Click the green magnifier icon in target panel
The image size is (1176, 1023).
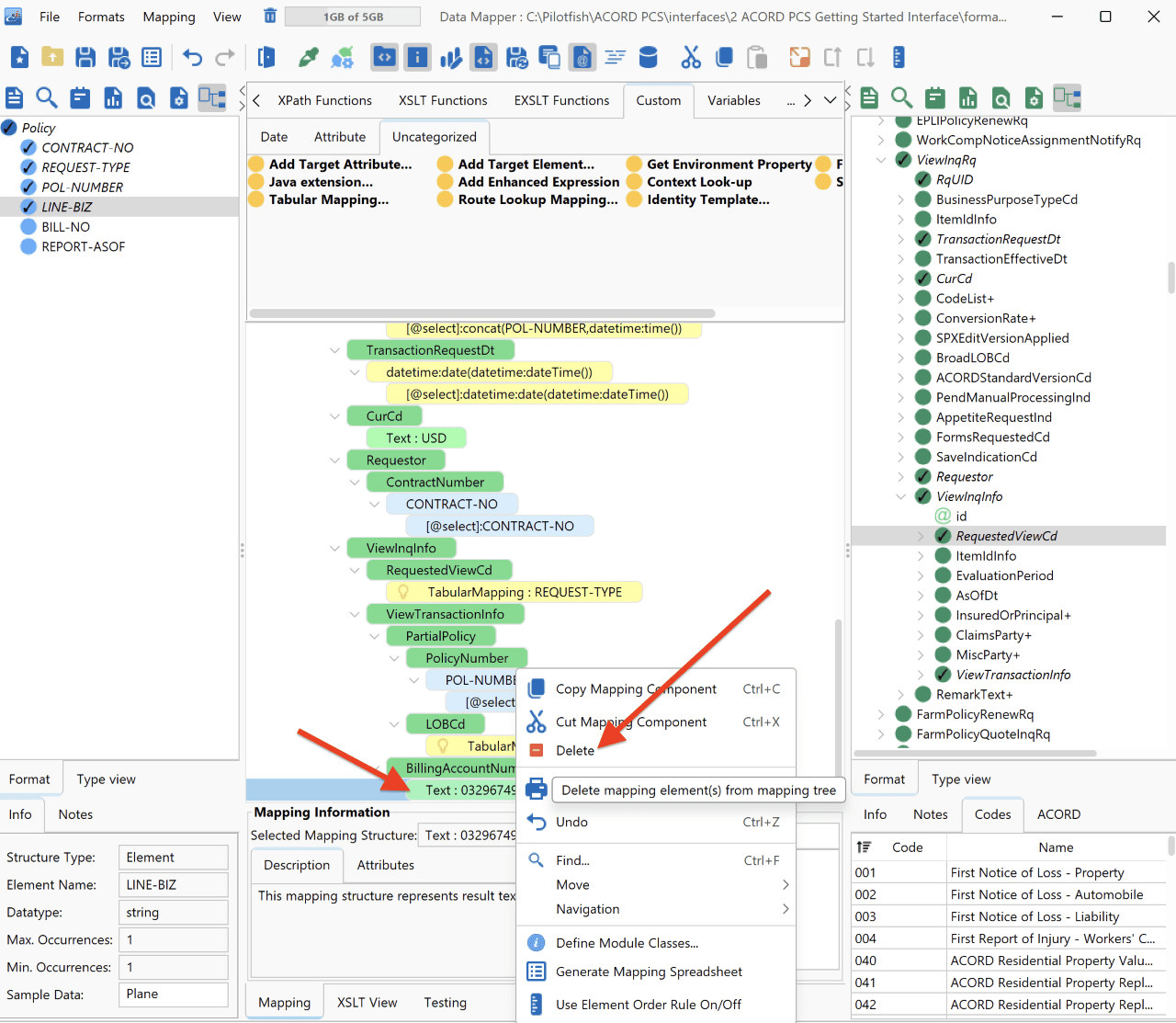click(x=902, y=97)
